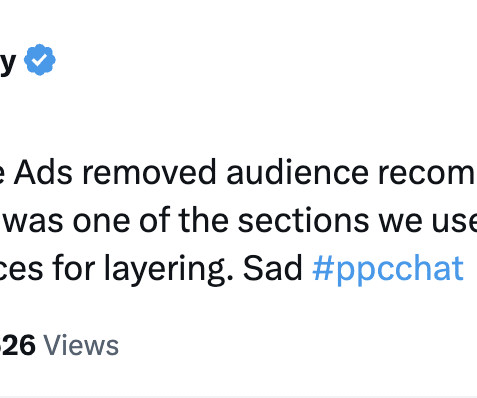
Task: Click the word "audience" in the tweet
Action: (297, 172)
